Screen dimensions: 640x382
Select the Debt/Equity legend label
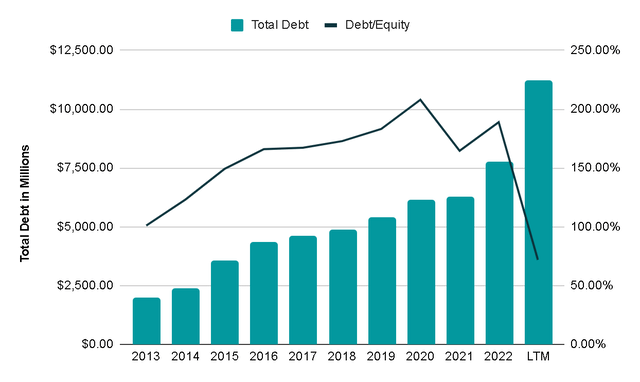click(x=377, y=25)
